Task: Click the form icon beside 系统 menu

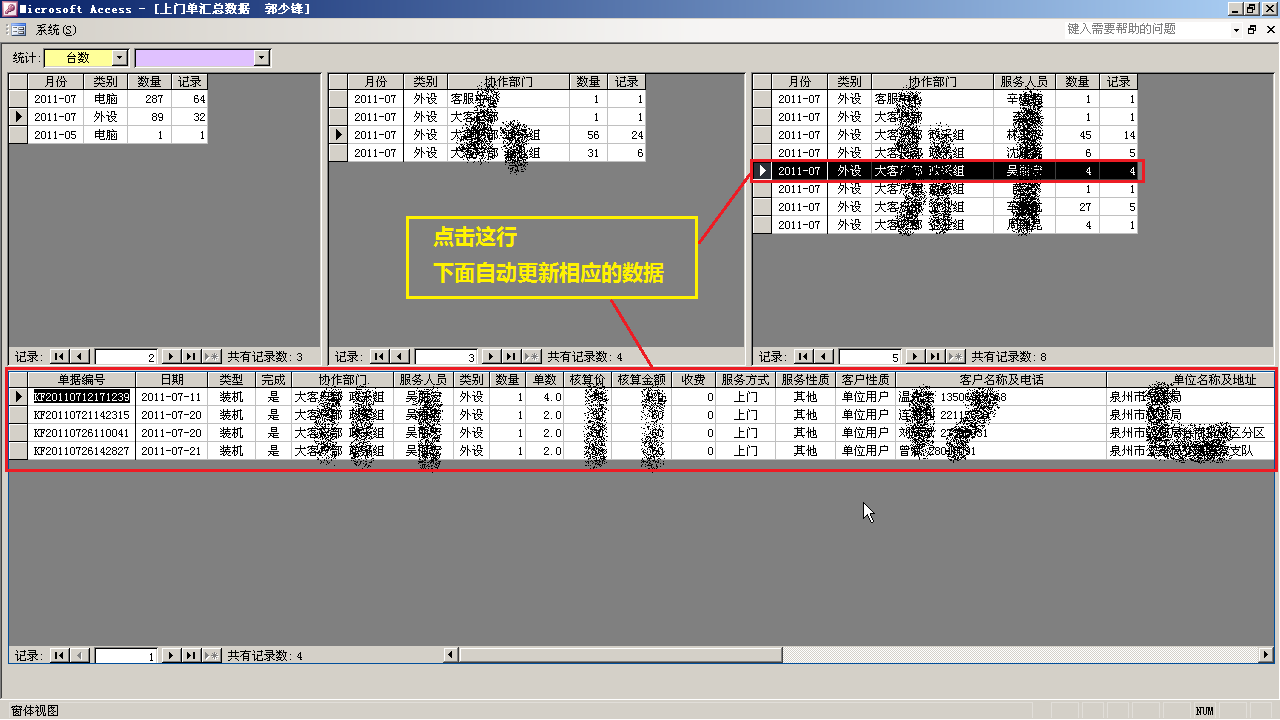Action: pyautogui.click(x=18, y=30)
